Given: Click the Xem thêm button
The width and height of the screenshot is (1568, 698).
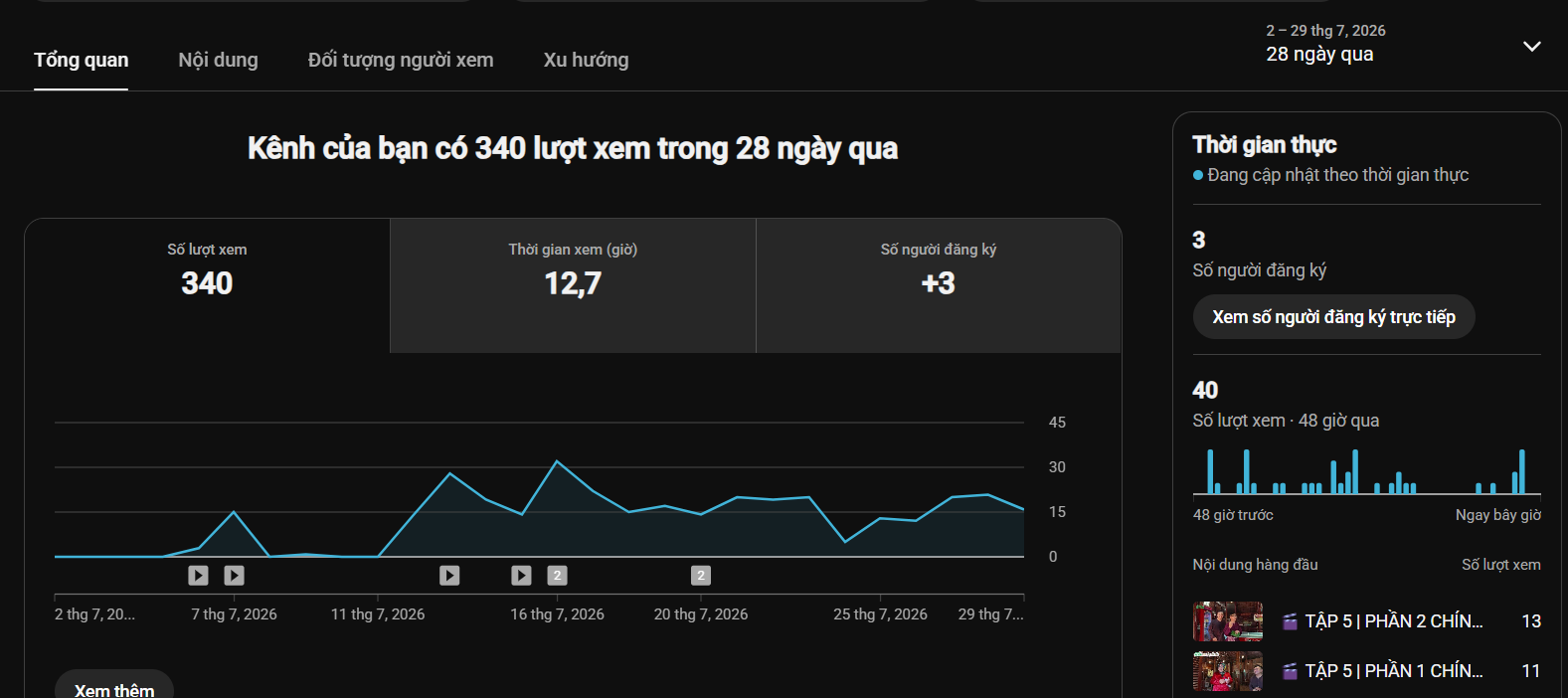Looking at the screenshot, I should [x=114, y=689].
